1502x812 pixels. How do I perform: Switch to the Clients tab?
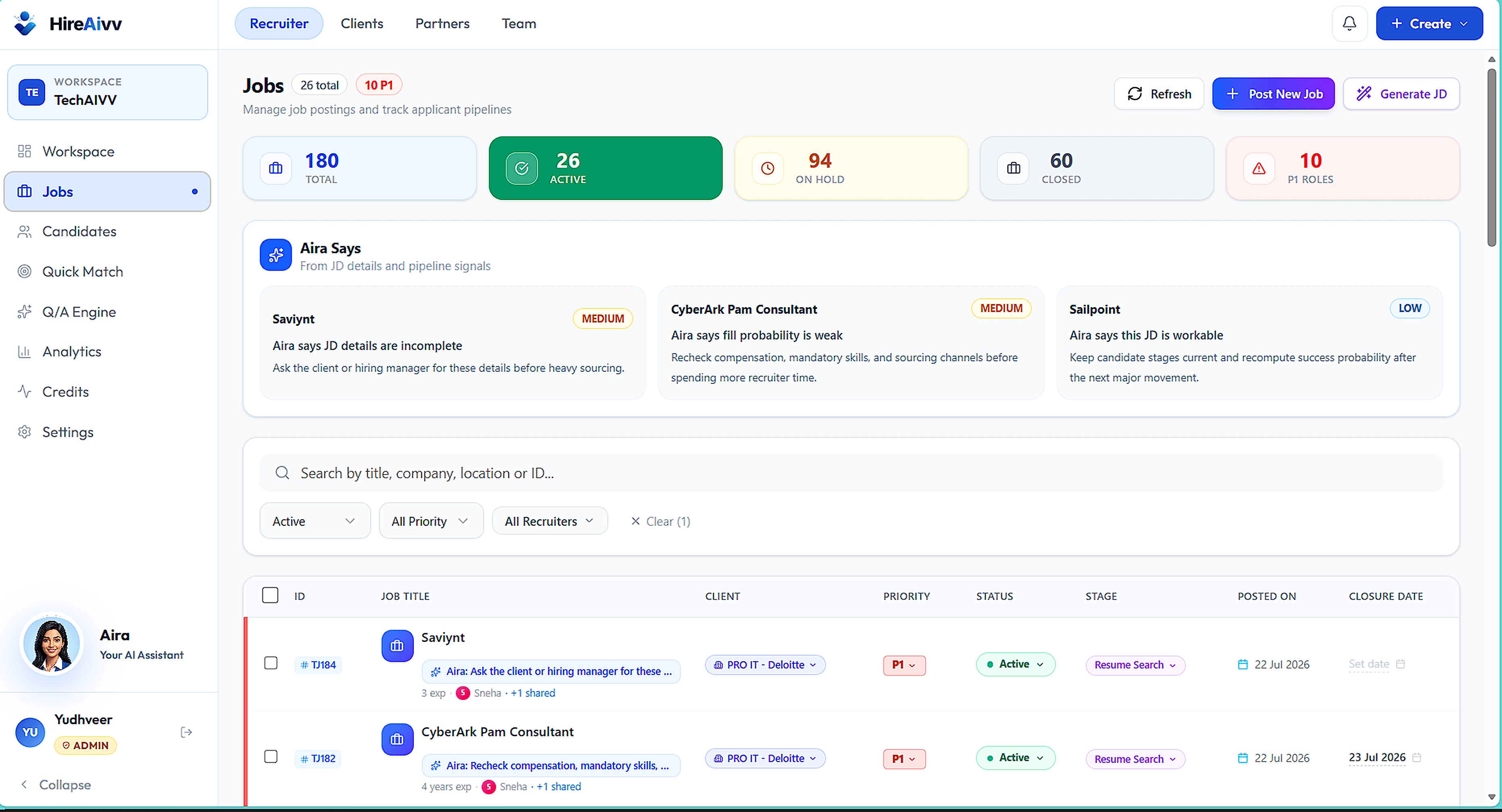click(x=361, y=23)
